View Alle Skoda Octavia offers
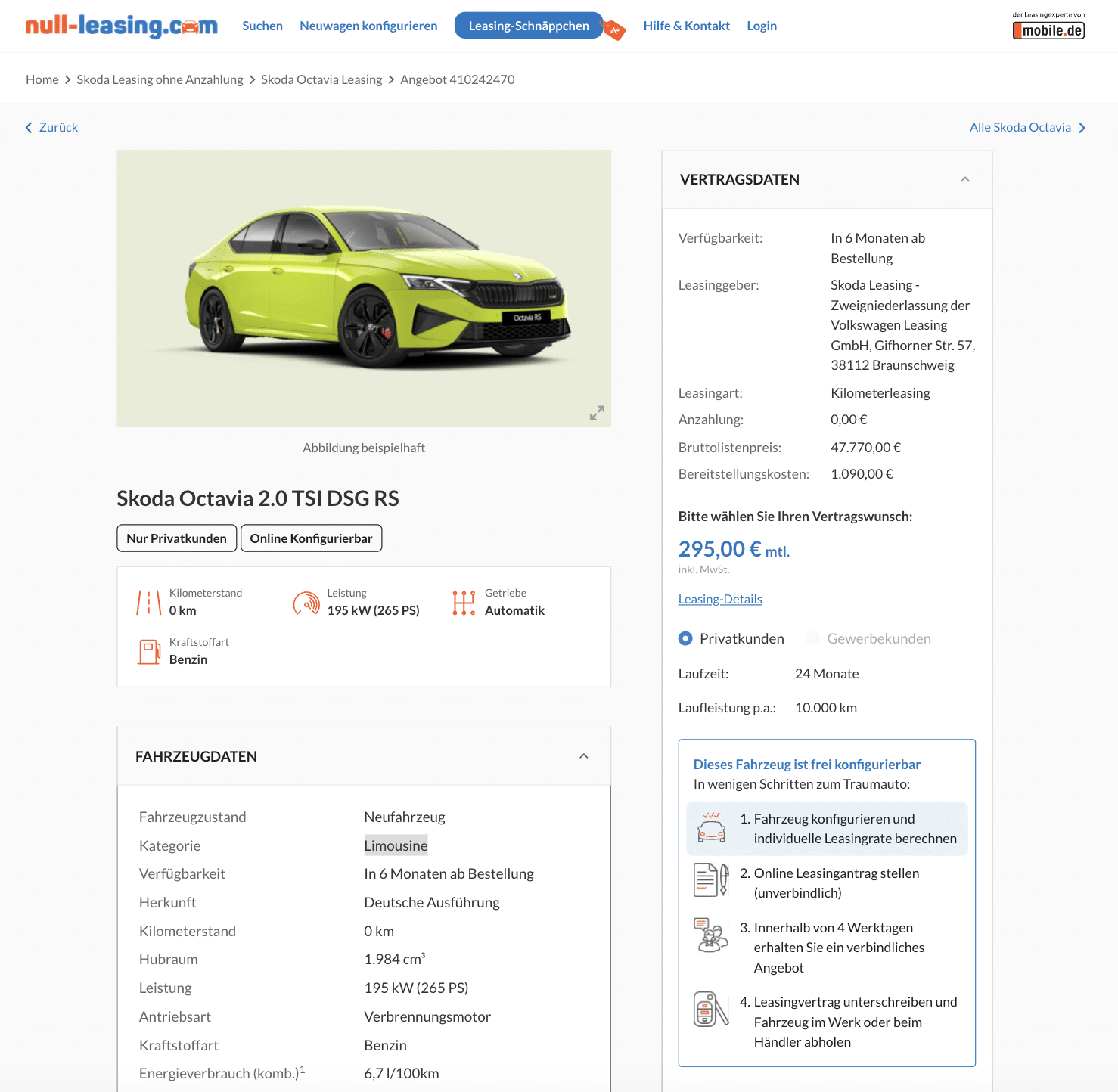This screenshot has width=1118, height=1092. click(x=1020, y=127)
